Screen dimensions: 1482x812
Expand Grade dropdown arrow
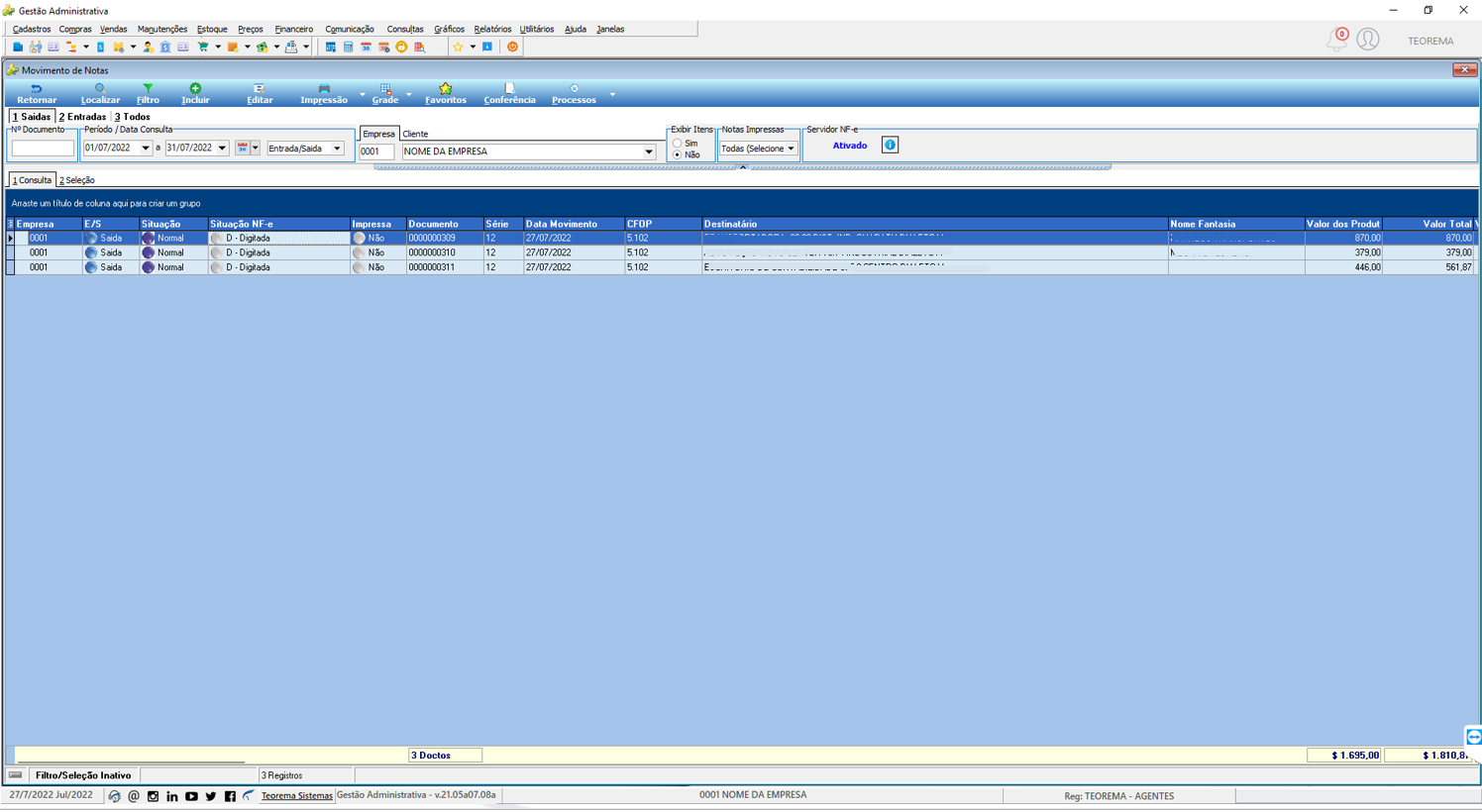tap(408, 94)
